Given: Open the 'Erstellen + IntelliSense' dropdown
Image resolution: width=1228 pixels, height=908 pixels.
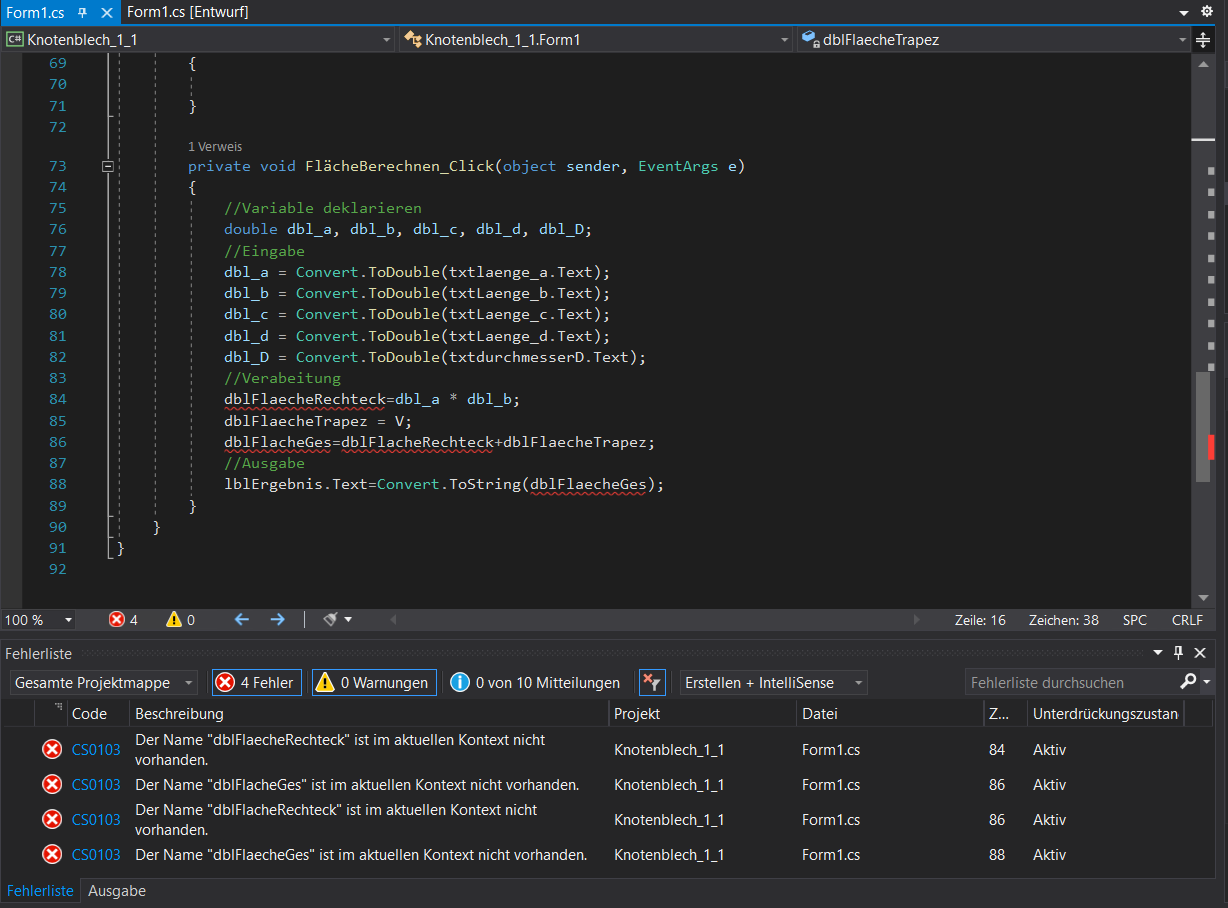Looking at the screenshot, I should [x=773, y=683].
